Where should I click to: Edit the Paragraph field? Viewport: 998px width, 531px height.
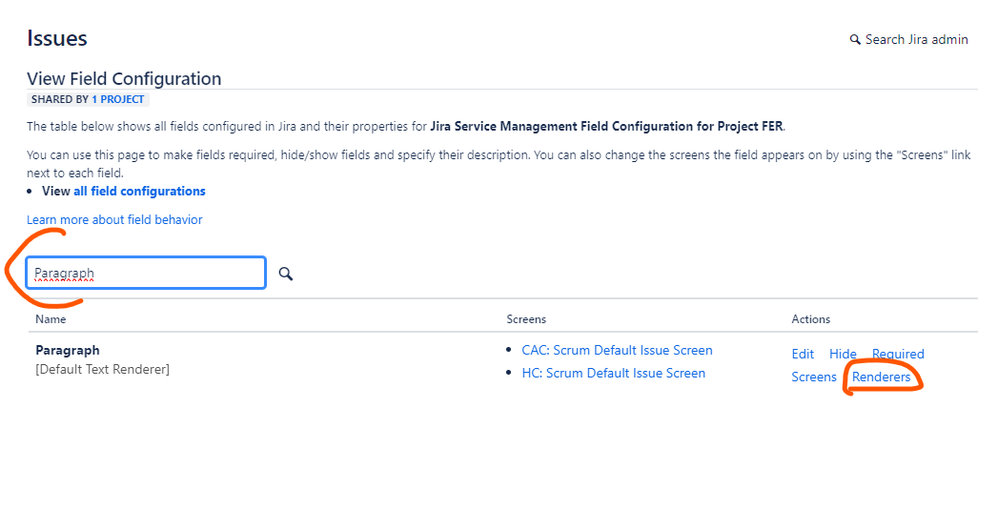pos(803,354)
